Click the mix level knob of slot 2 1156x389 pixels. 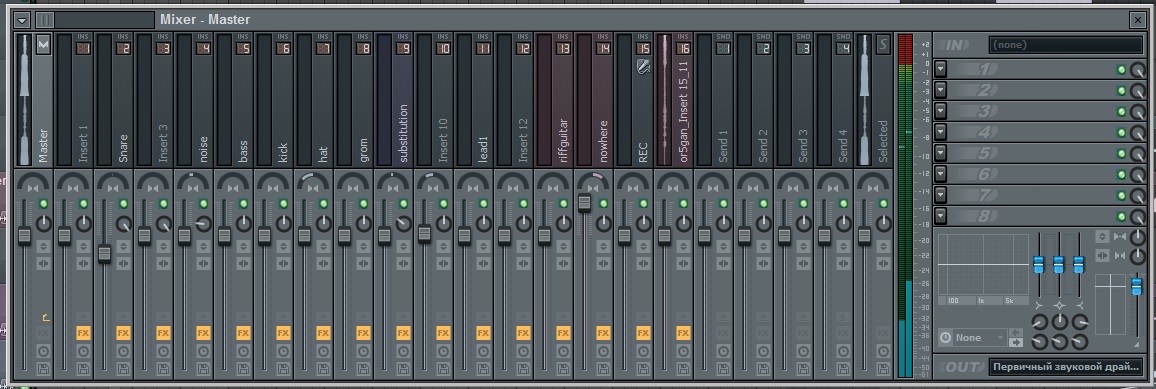point(1138,91)
